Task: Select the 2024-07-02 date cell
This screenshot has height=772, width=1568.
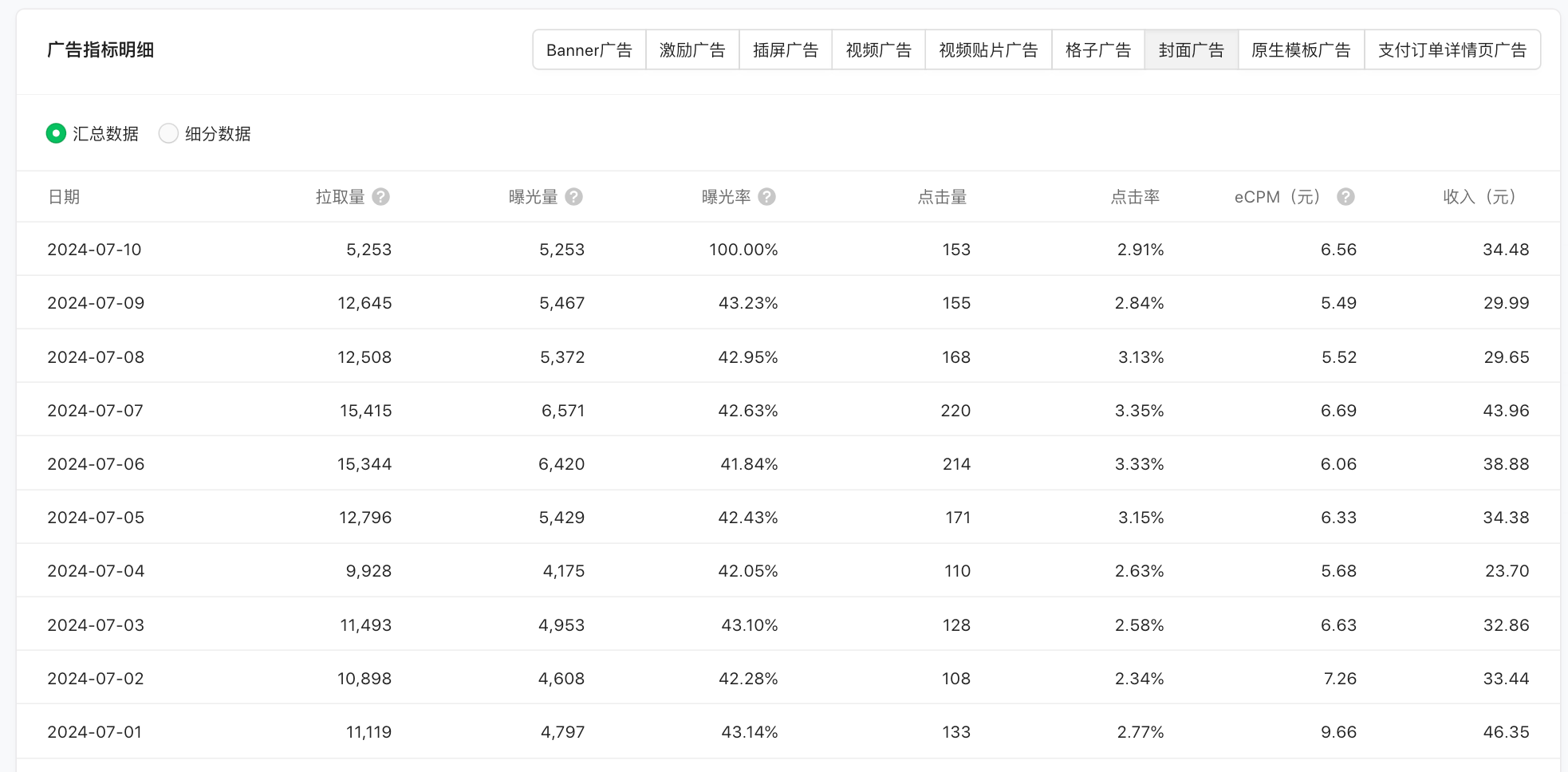Action: 96,679
